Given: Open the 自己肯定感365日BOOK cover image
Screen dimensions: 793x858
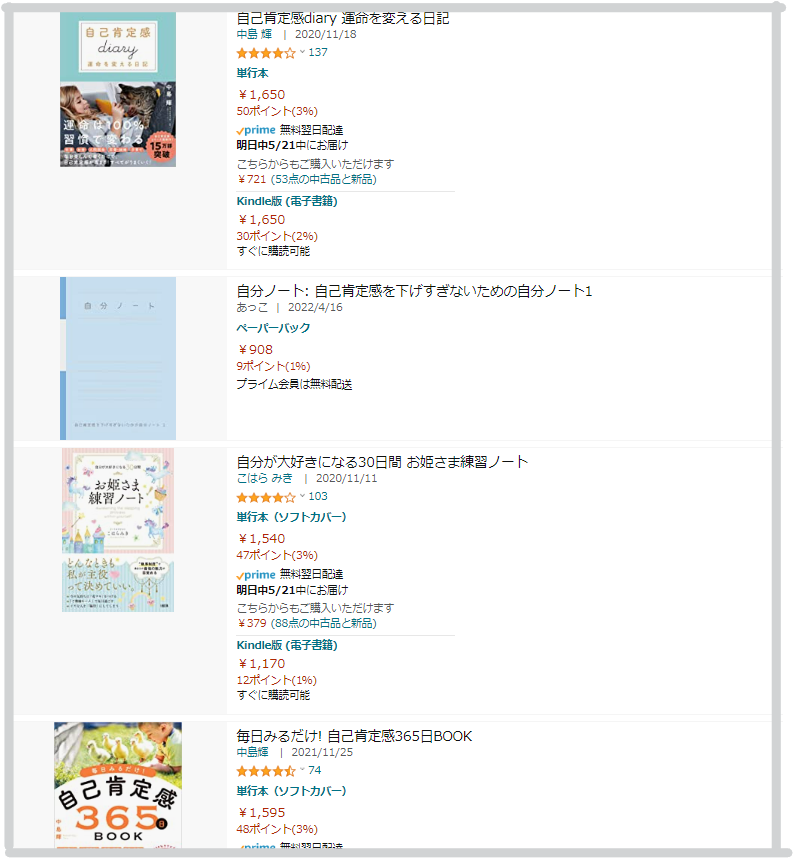Looking at the screenshot, I should 118,785.
